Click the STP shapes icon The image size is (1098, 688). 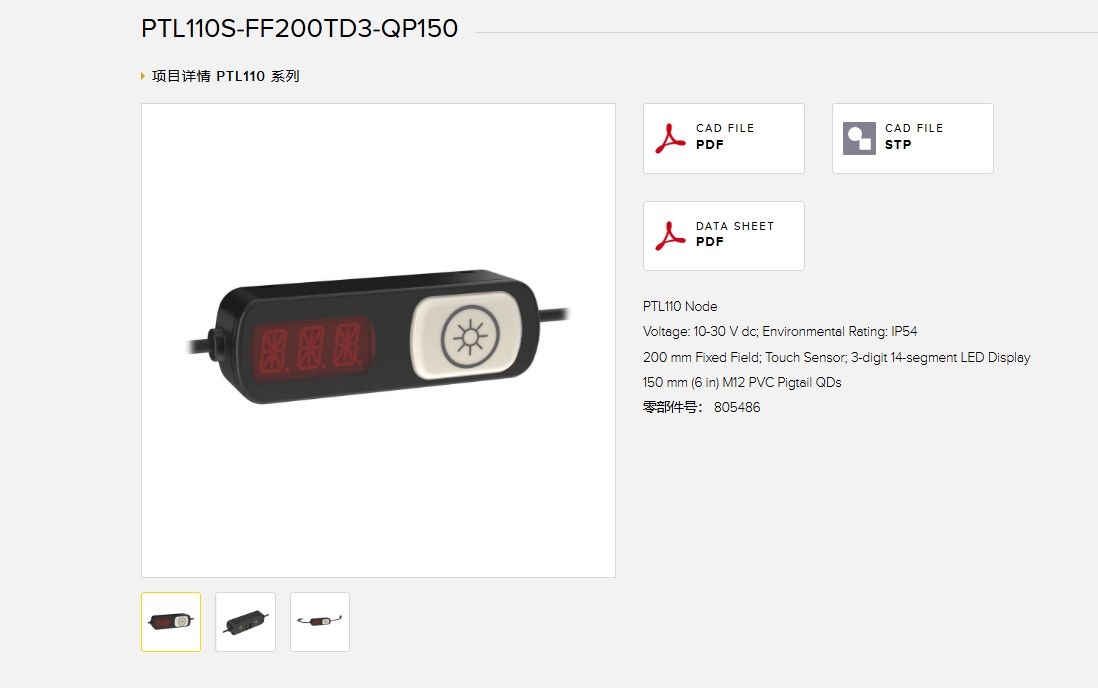click(859, 138)
